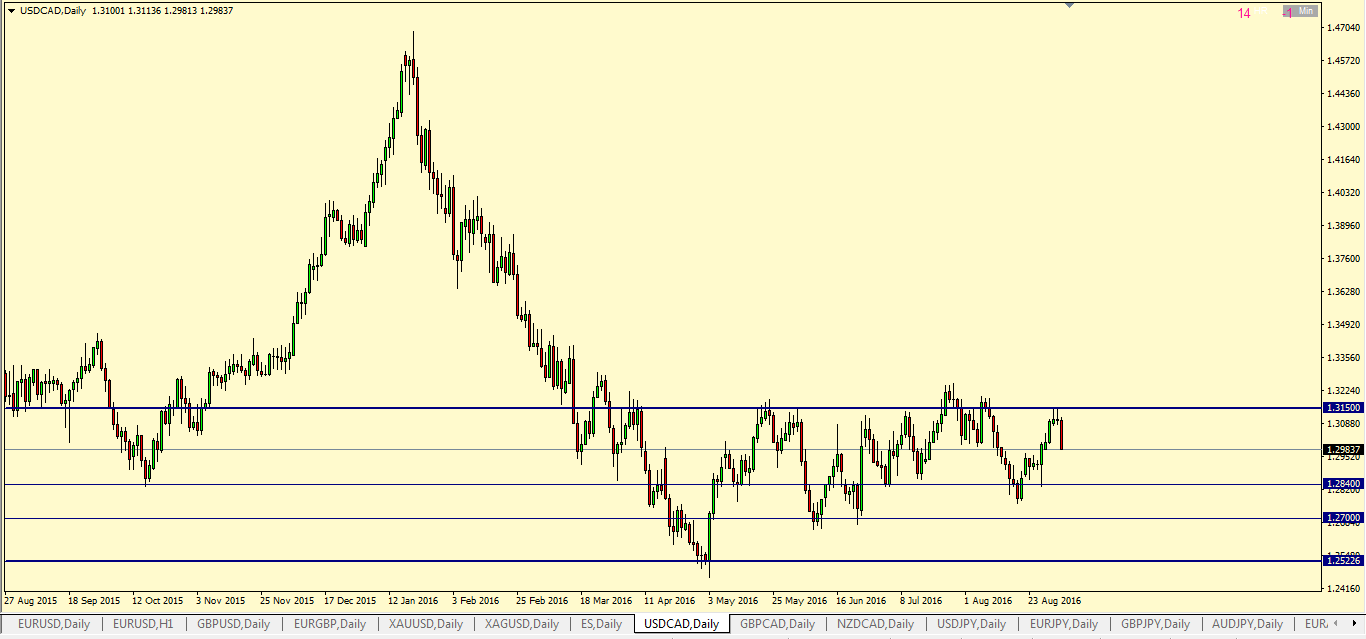Click the gray Min indicator box
This screenshot has width=1366, height=639.
[1301, 12]
